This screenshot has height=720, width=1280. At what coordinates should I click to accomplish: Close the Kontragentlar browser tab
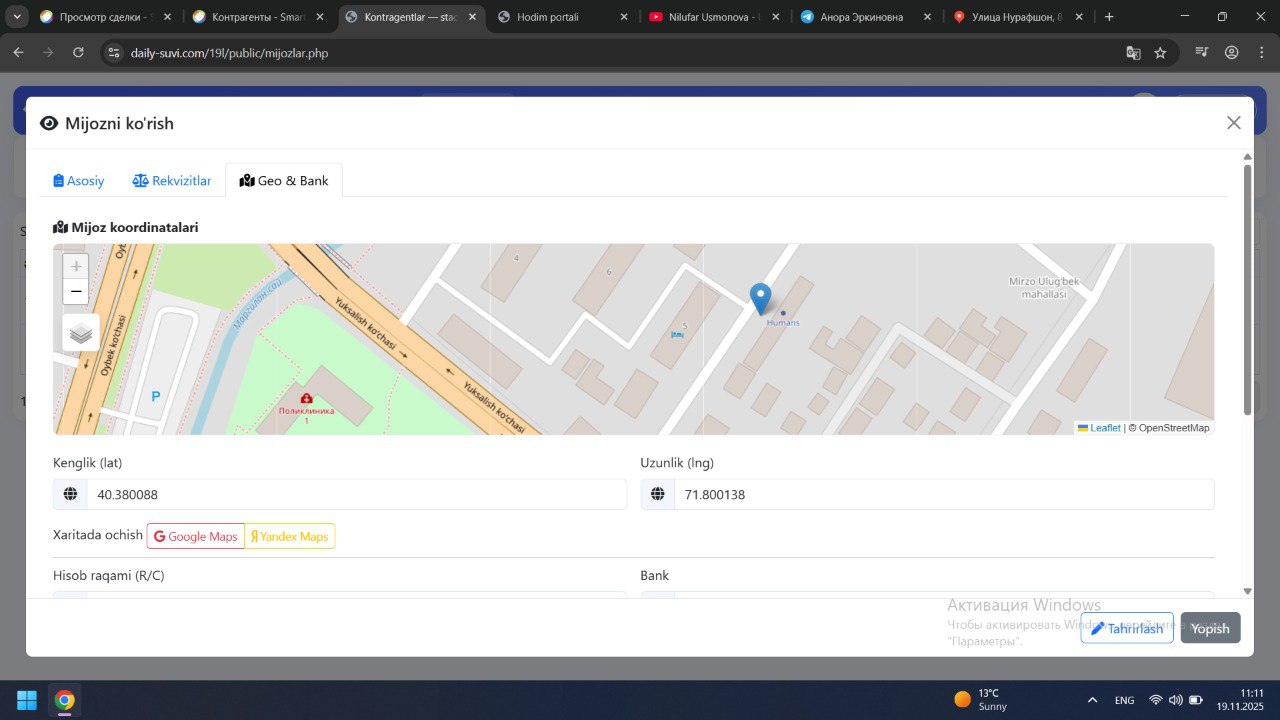pos(471,17)
